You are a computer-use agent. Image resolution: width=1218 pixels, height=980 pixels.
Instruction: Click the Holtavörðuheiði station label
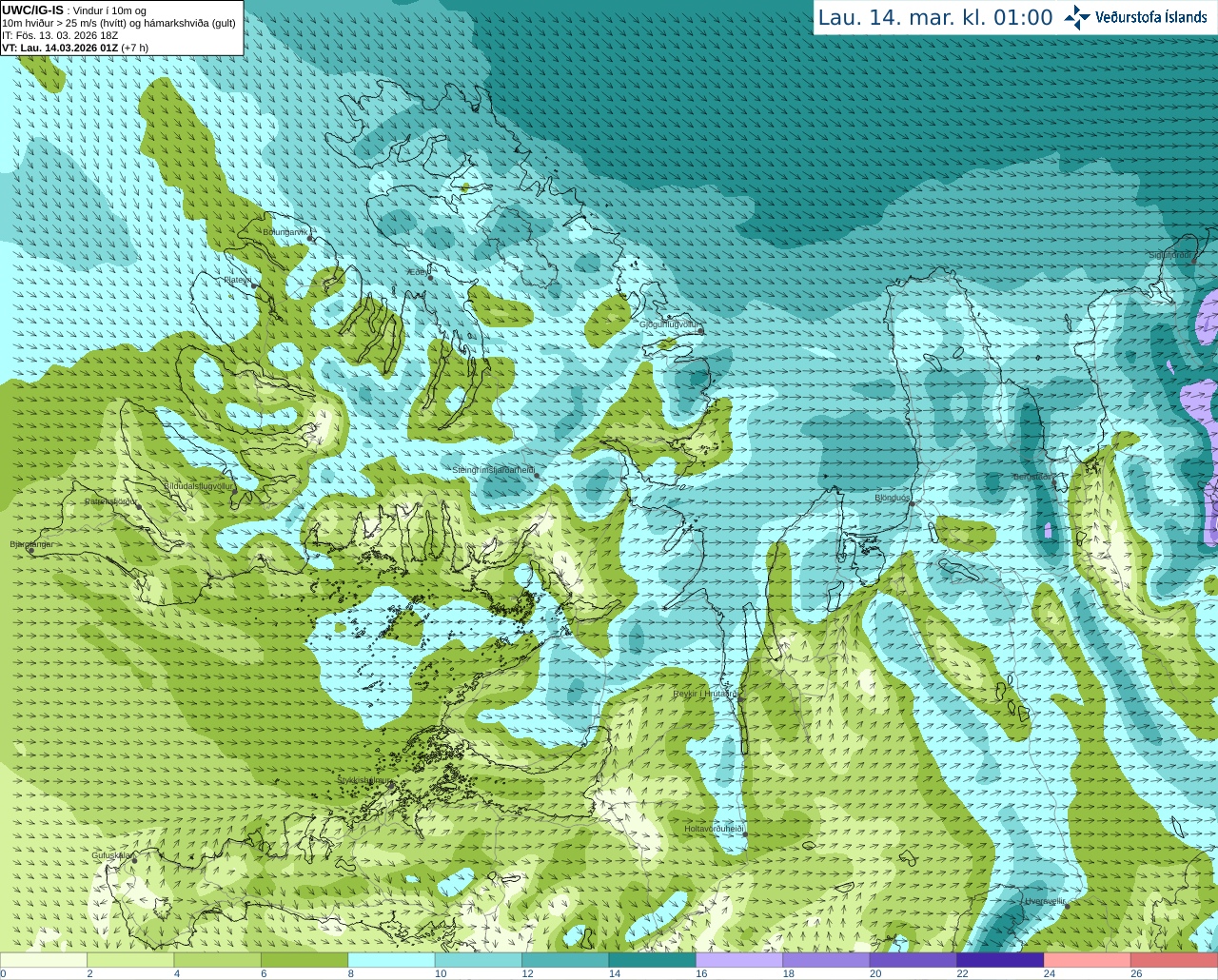point(714,829)
